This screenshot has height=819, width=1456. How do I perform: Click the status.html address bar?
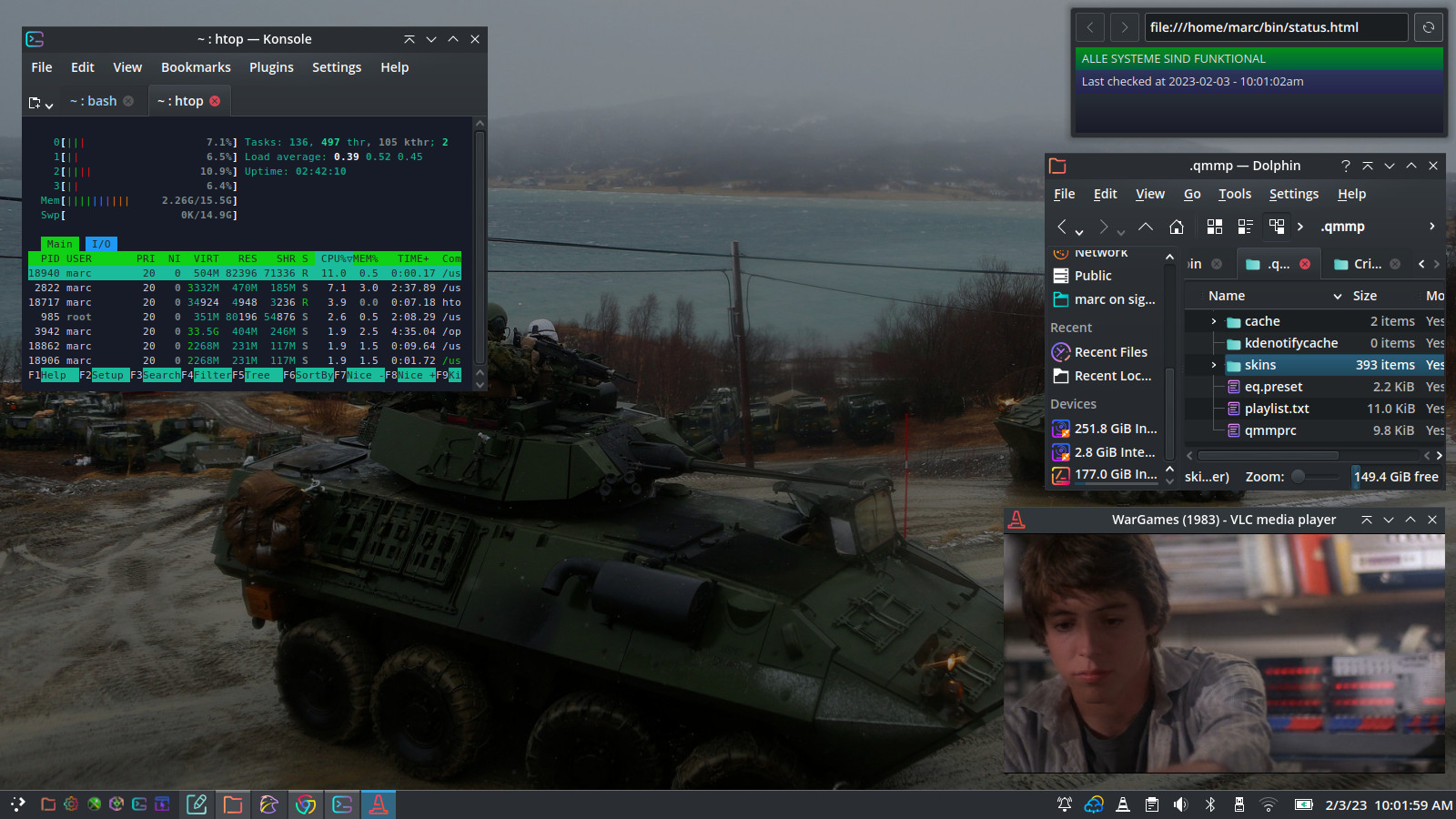[x=1276, y=27]
